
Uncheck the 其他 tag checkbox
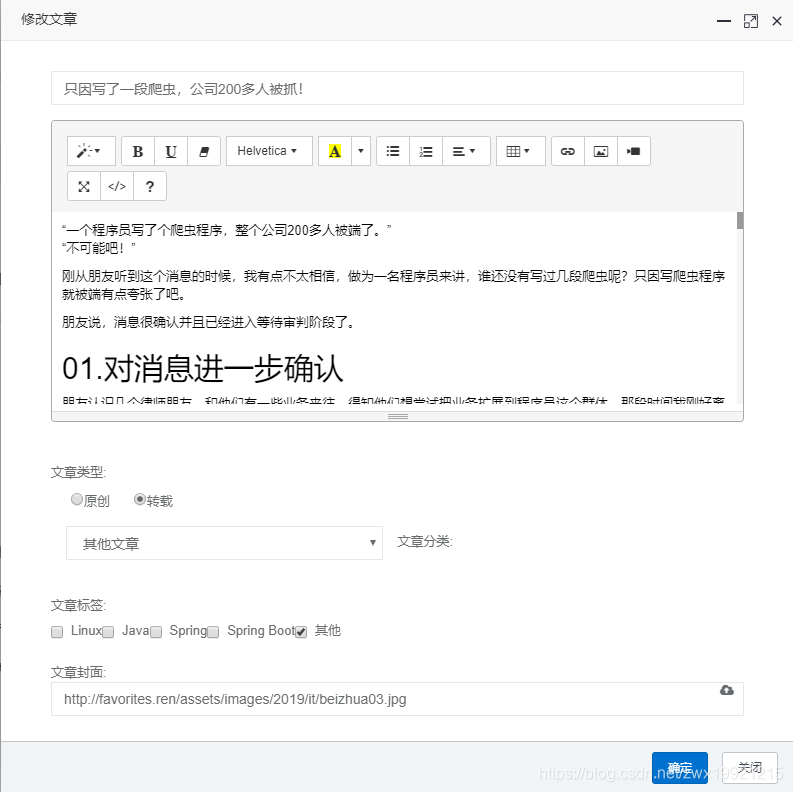[x=301, y=632]
